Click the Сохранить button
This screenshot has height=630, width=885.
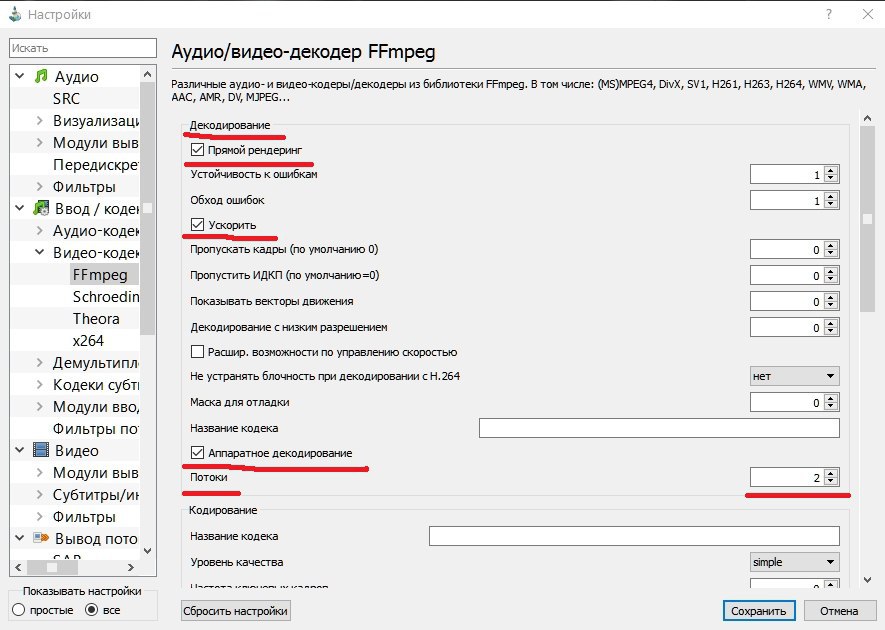point(759,611)
